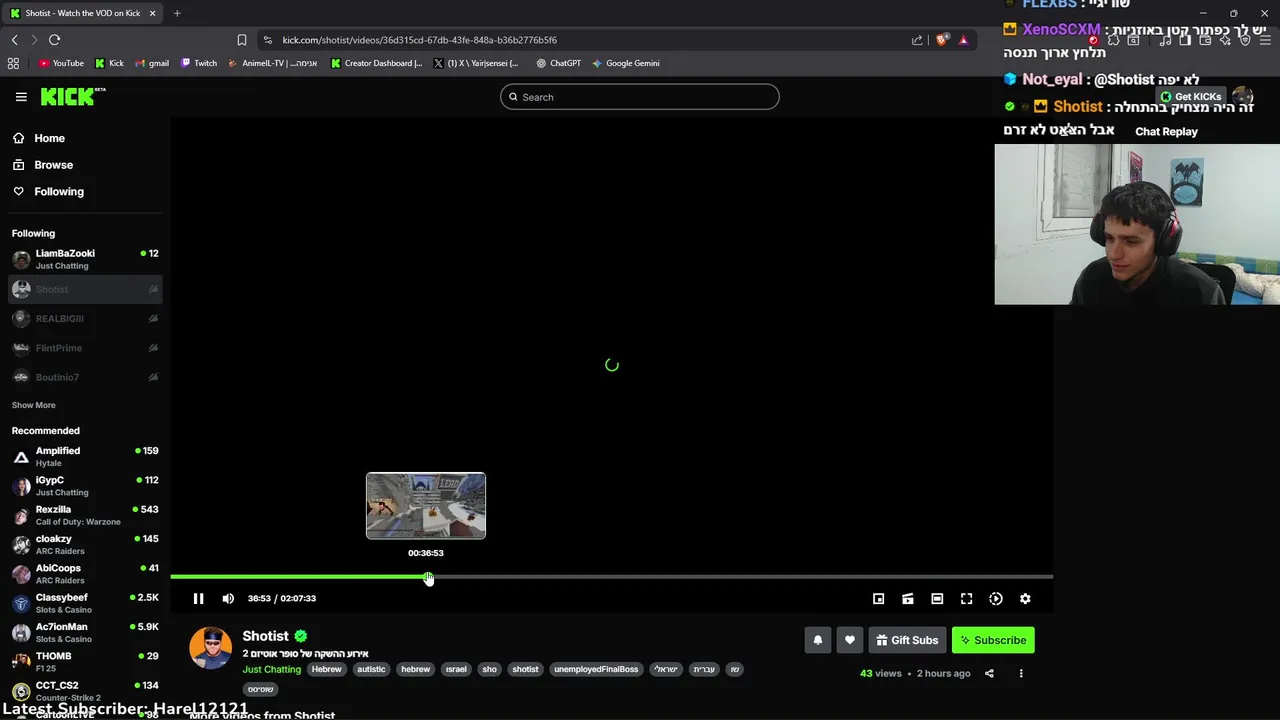Click the Gift Subs button

click(x=907, y=640)
